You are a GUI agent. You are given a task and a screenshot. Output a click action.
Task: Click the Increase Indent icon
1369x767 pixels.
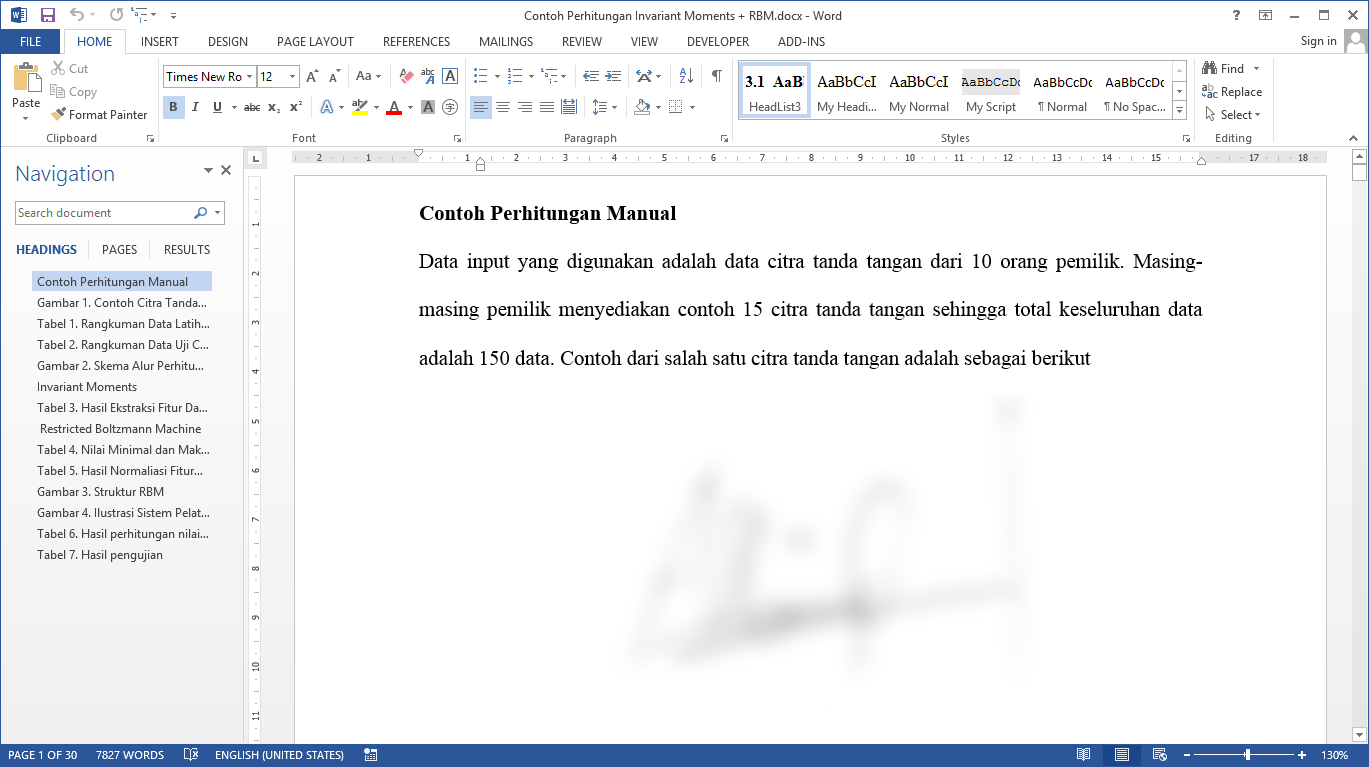(612, 76)
